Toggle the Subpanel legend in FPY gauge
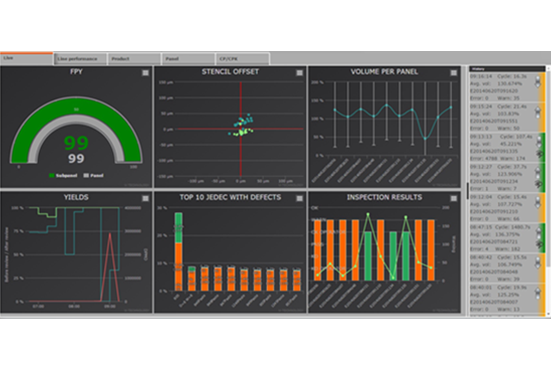This screenshot has width=551, height=370. 63,175
